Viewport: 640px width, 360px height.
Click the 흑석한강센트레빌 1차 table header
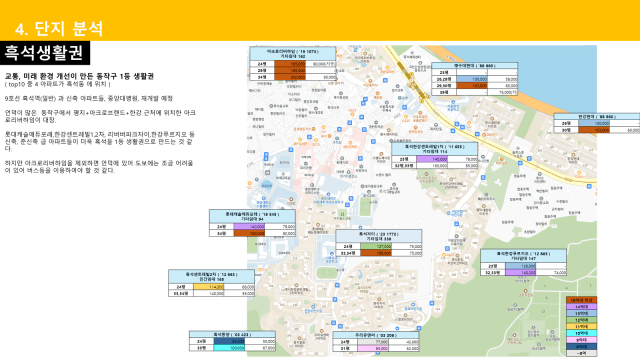pyautogui.click(x=434, y=149)
